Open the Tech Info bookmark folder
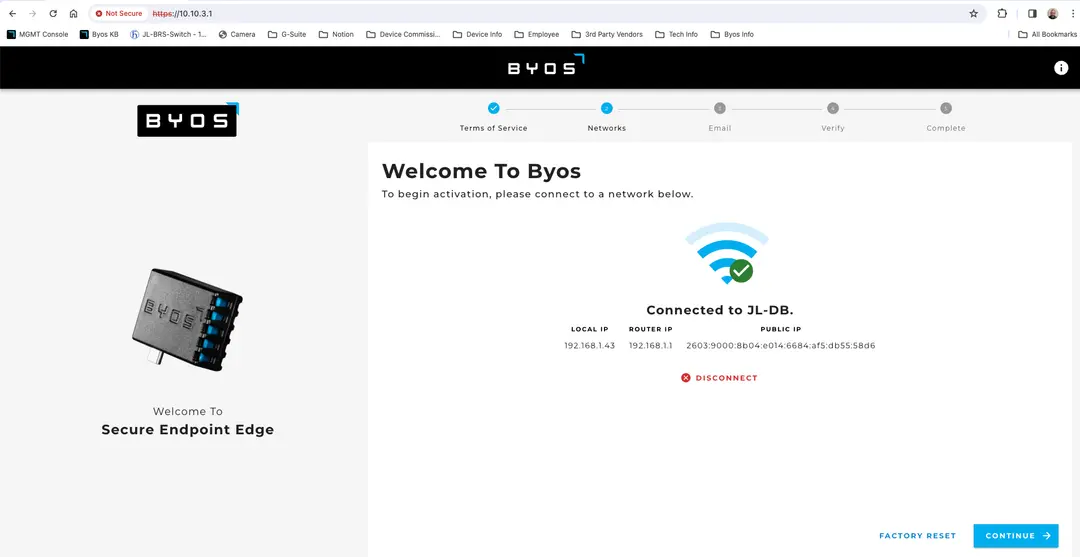This screenshot has height=557, width=1080. tap(676, 34)
